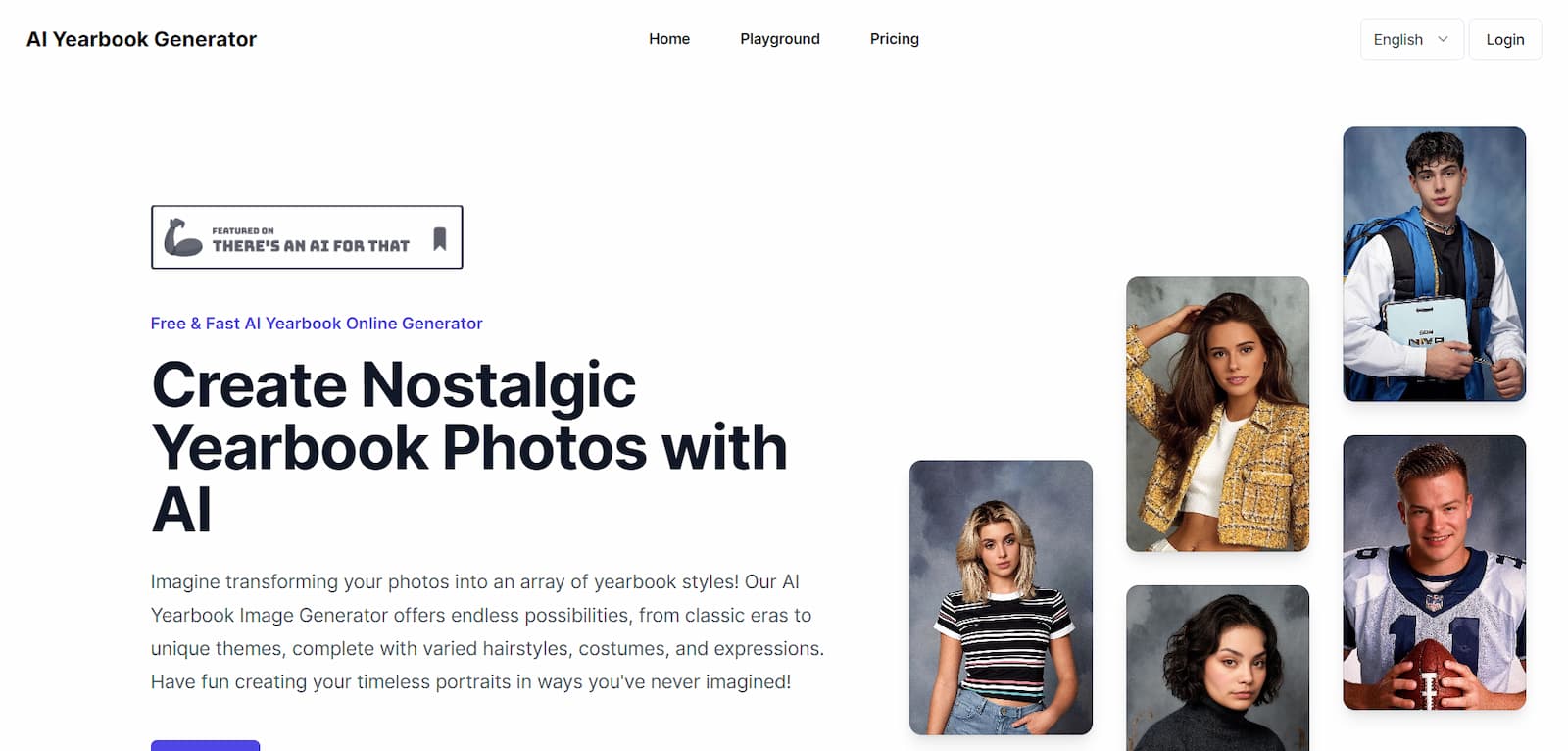Select the blonde girl in striped shirt photo
Image resolution: width=1568 pixels, height=751 pixels.
tap(1001, 597)
